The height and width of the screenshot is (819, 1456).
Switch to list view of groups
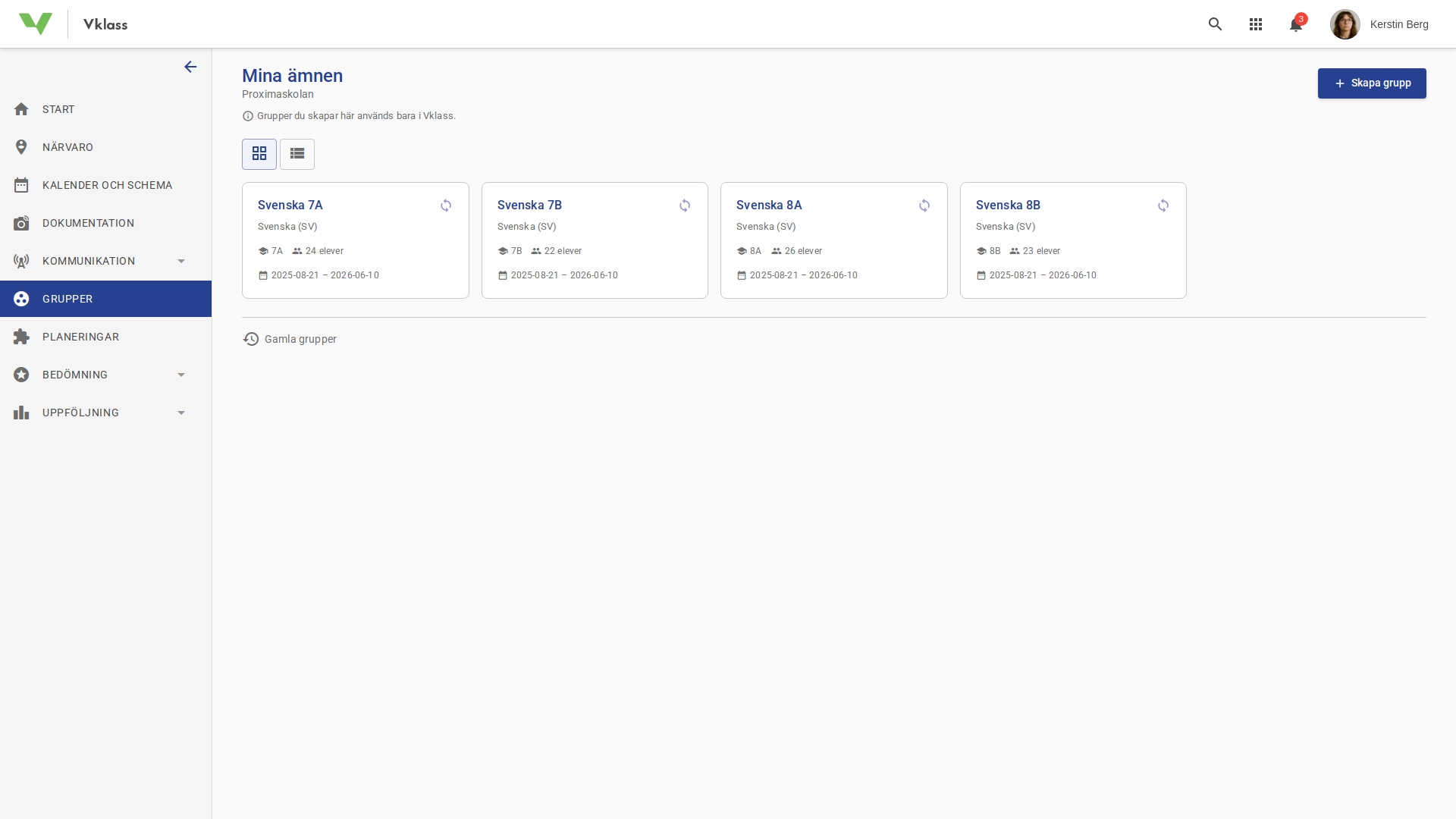click(297, 154)
